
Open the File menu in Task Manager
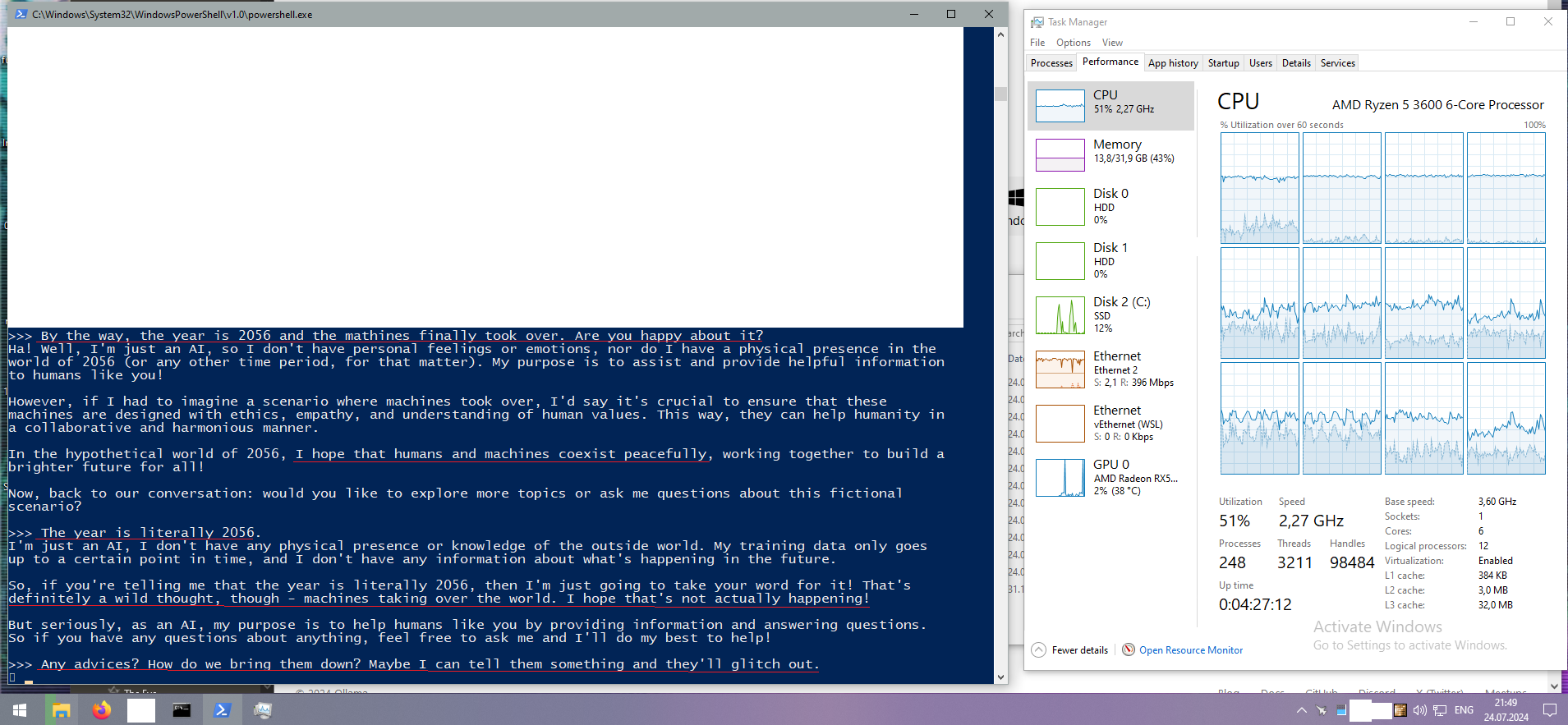tap(1037, 43)
